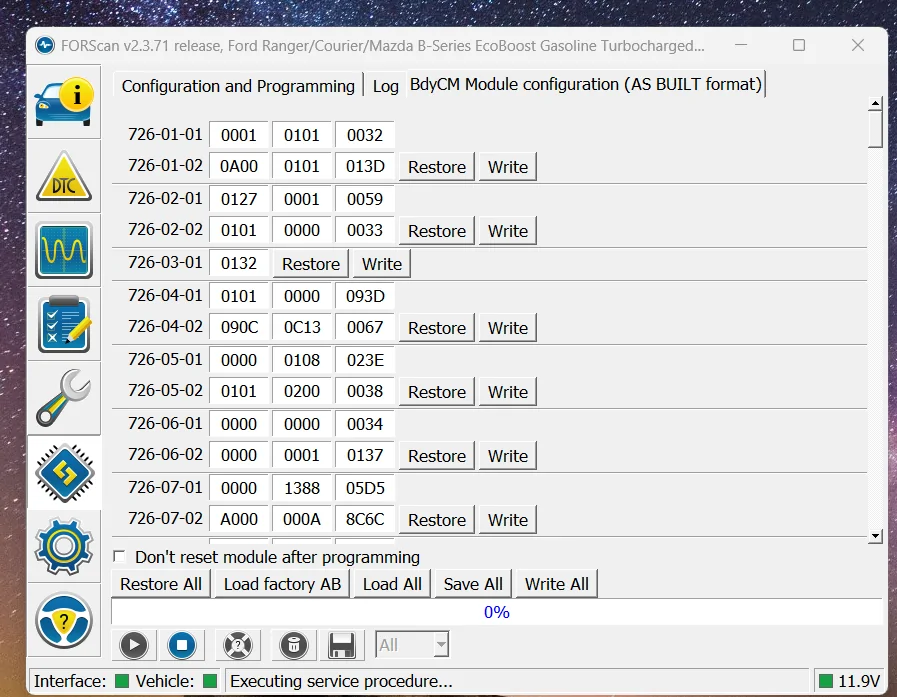897x697 pixels.
Task: Open the settings gear section
Action: (63, 546)
